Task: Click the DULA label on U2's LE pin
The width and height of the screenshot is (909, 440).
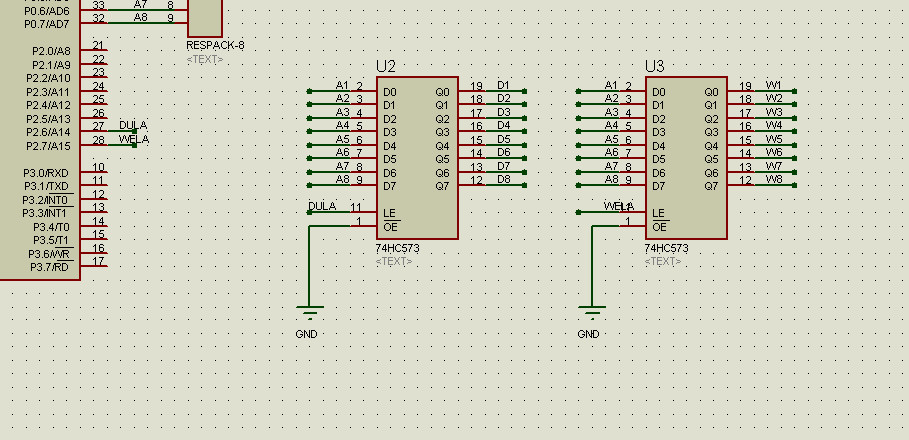Action: tap(322, 206)
